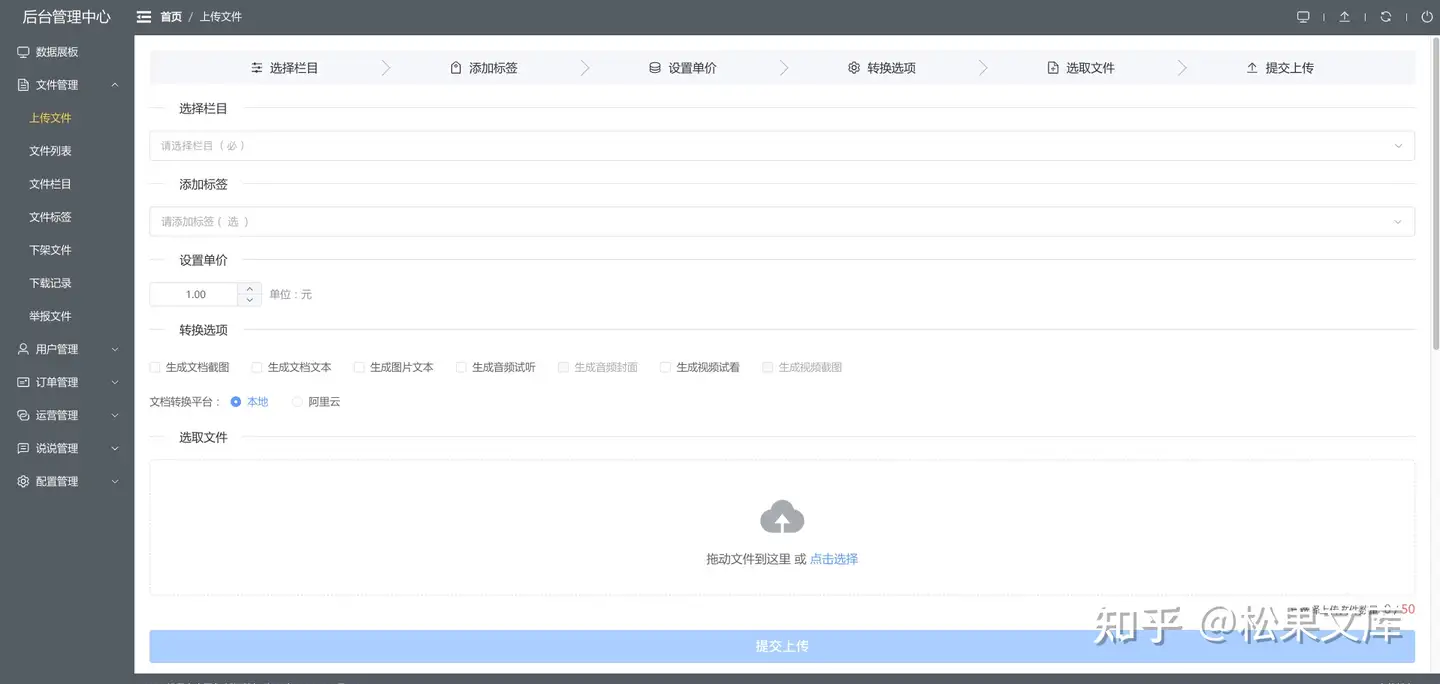Image resolution: width=1440 pixels, height=684 pixels.
Task: Click the 提交上传 submit button
Action: (x=782, y=646)
